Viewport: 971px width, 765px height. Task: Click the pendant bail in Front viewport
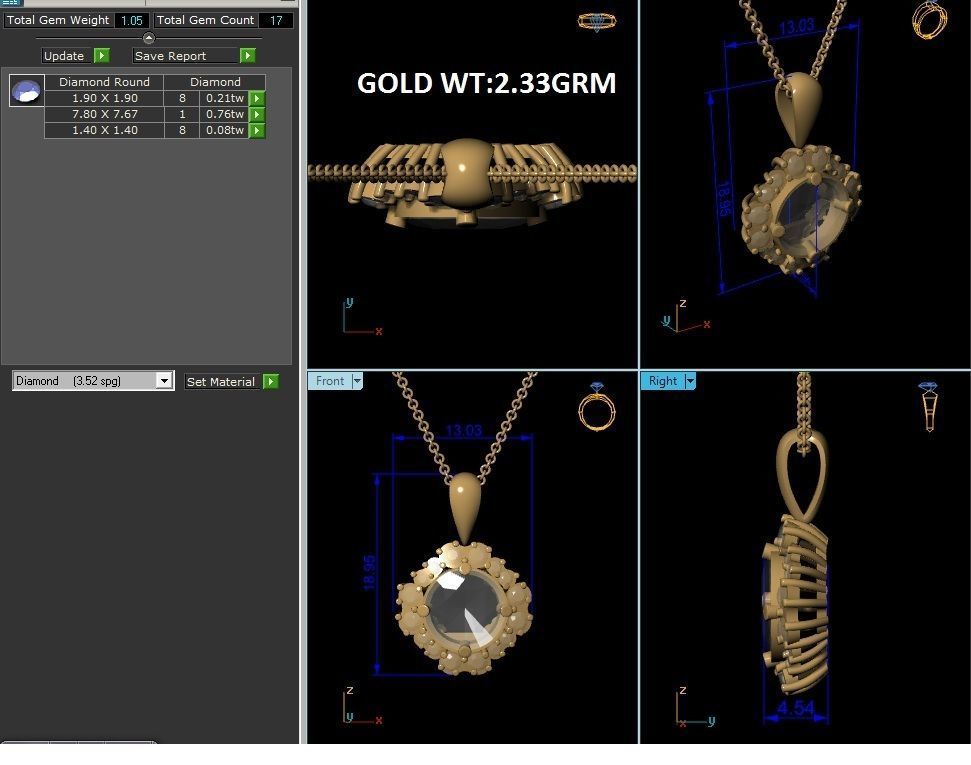464,508
